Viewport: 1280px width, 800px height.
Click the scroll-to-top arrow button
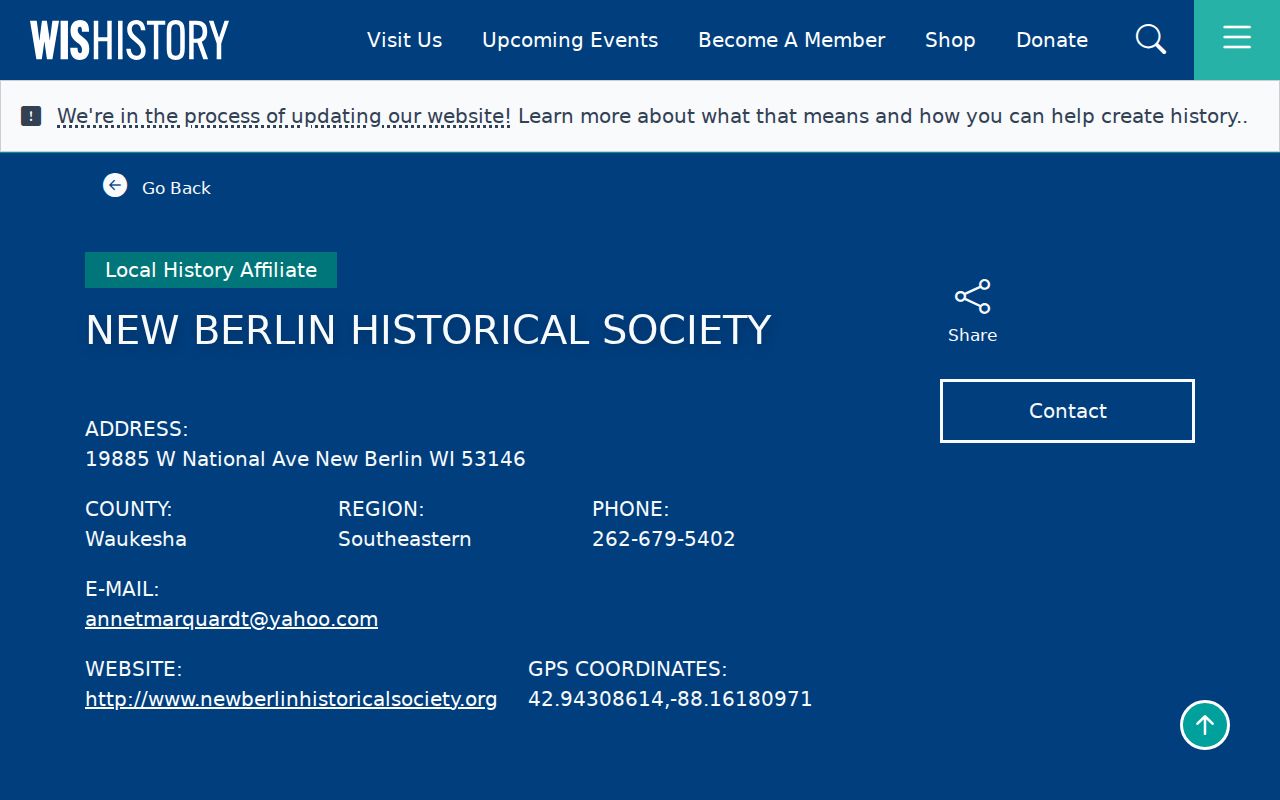coord(1205,725)
